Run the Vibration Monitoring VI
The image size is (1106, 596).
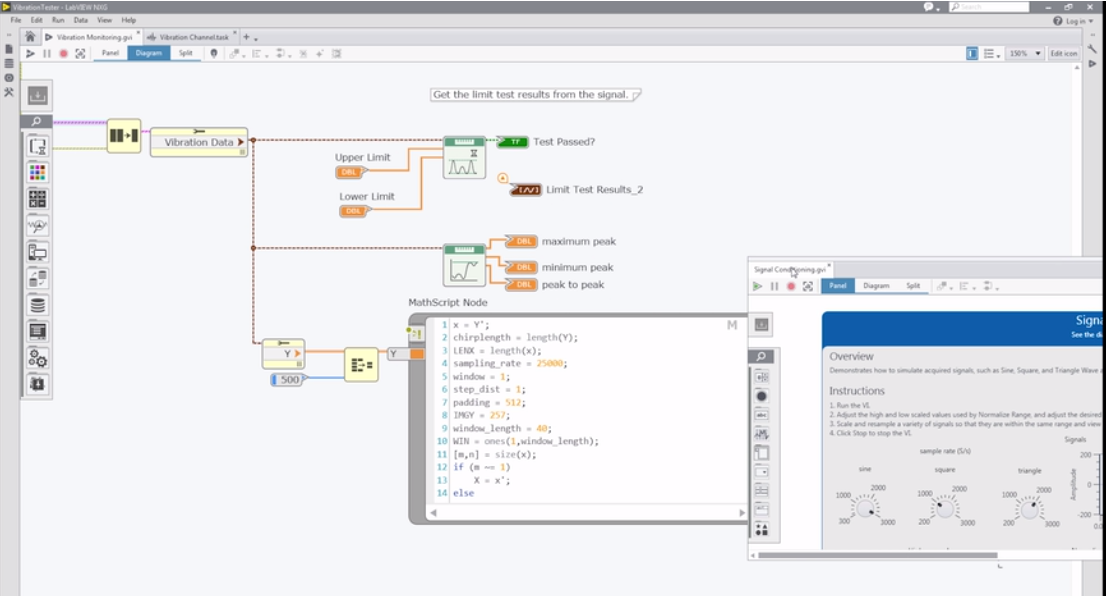point(30,54)
